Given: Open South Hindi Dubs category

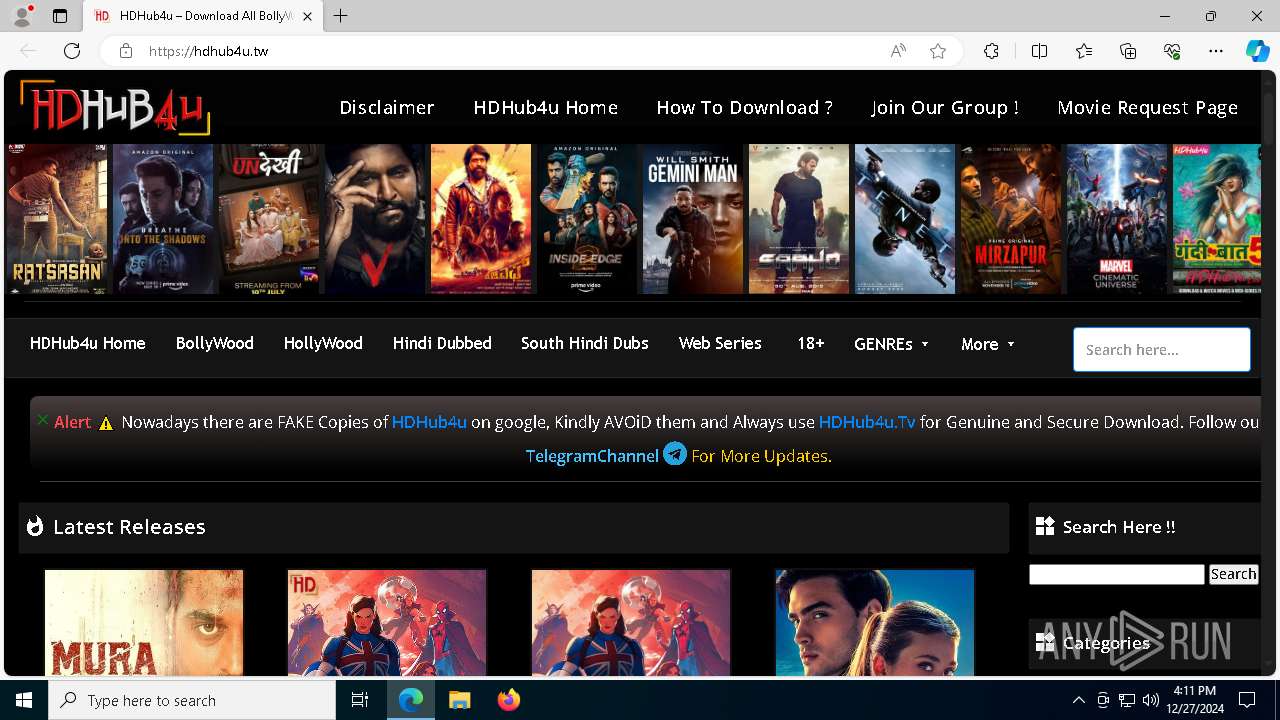Looking at the screenshot, I should point(585,343).
